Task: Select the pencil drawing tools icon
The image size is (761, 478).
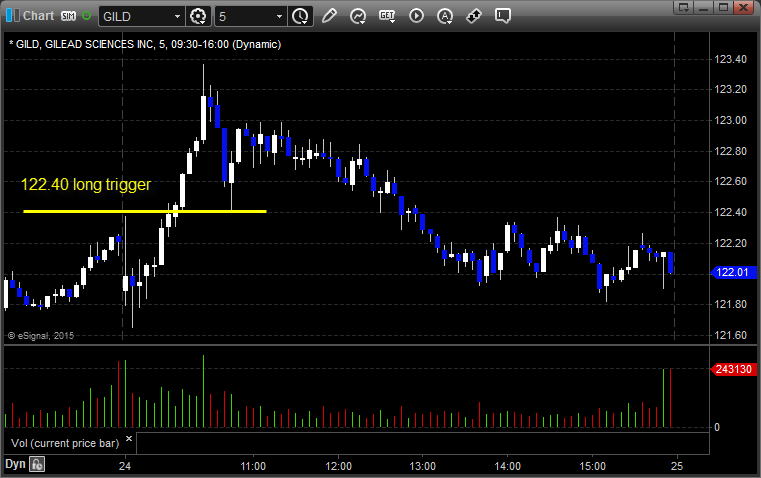Action: pyautogui.click(x=329, y=16)
